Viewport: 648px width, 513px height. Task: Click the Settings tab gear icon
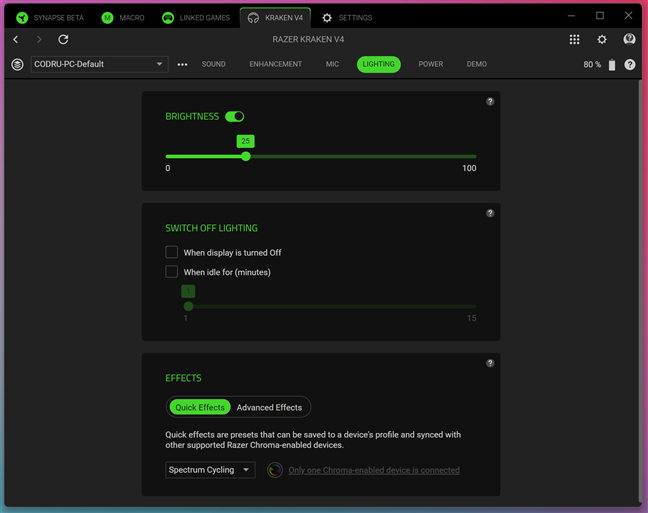coord(327,18)
